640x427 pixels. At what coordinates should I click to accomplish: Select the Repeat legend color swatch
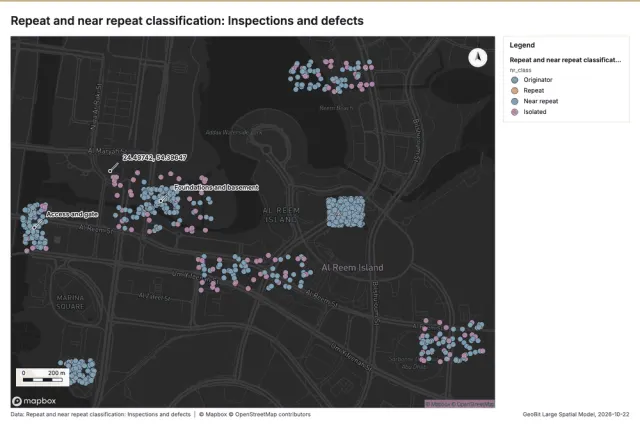[x=514, y=91]
